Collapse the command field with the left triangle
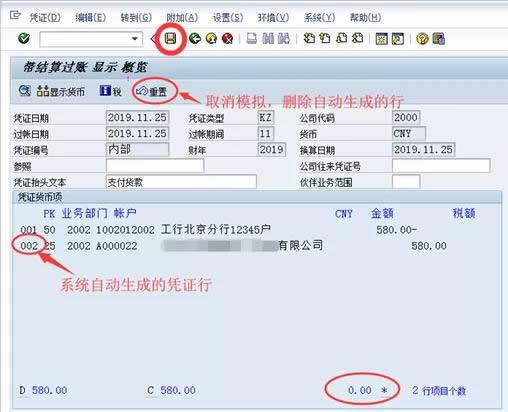Image resolution: width=508 pixels, height=412 pixels. click(x=153, y=39)
